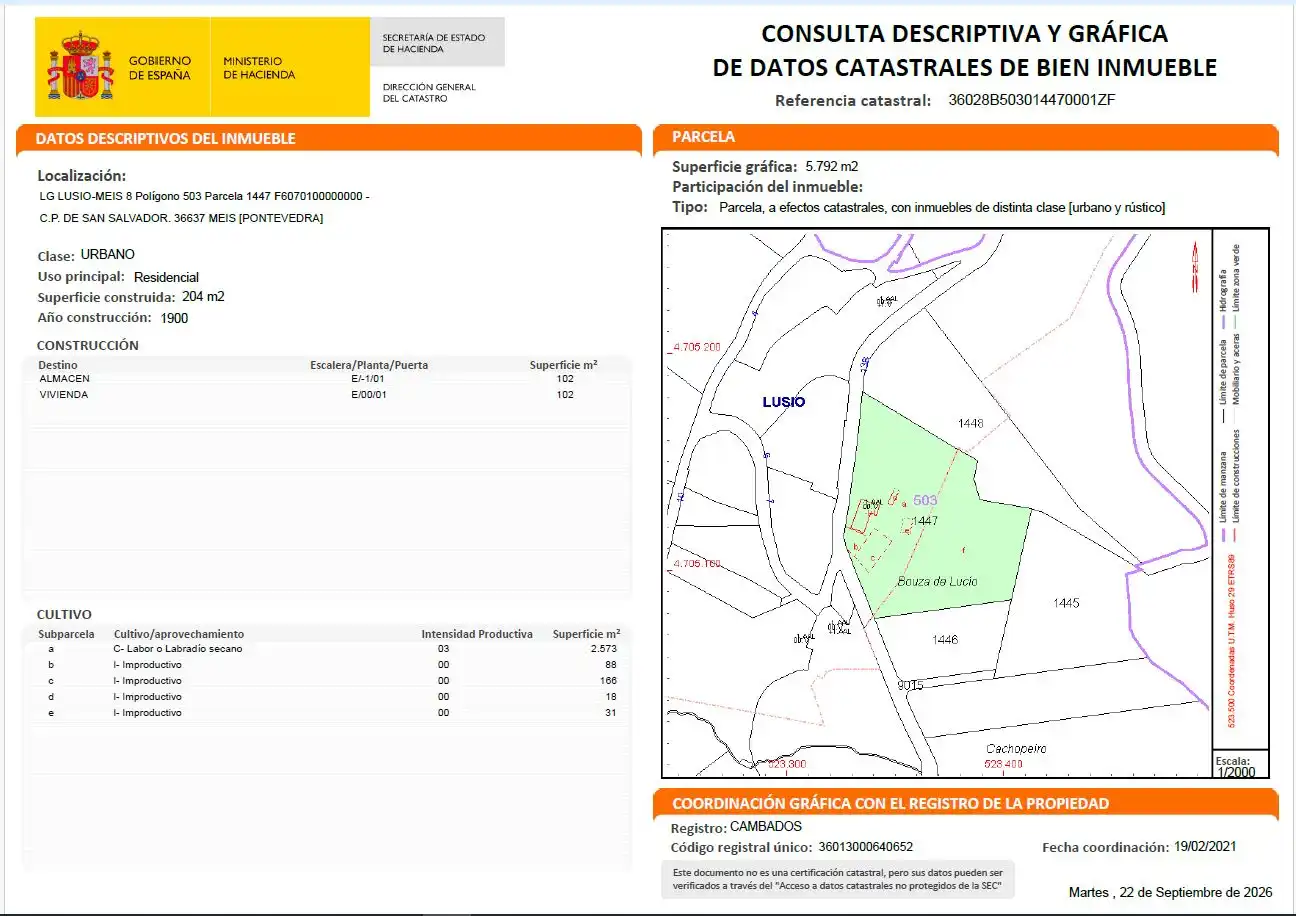Click the E/00/01 floor code
This screenshot has width=1296, height=916.
(x=369, y=395)
